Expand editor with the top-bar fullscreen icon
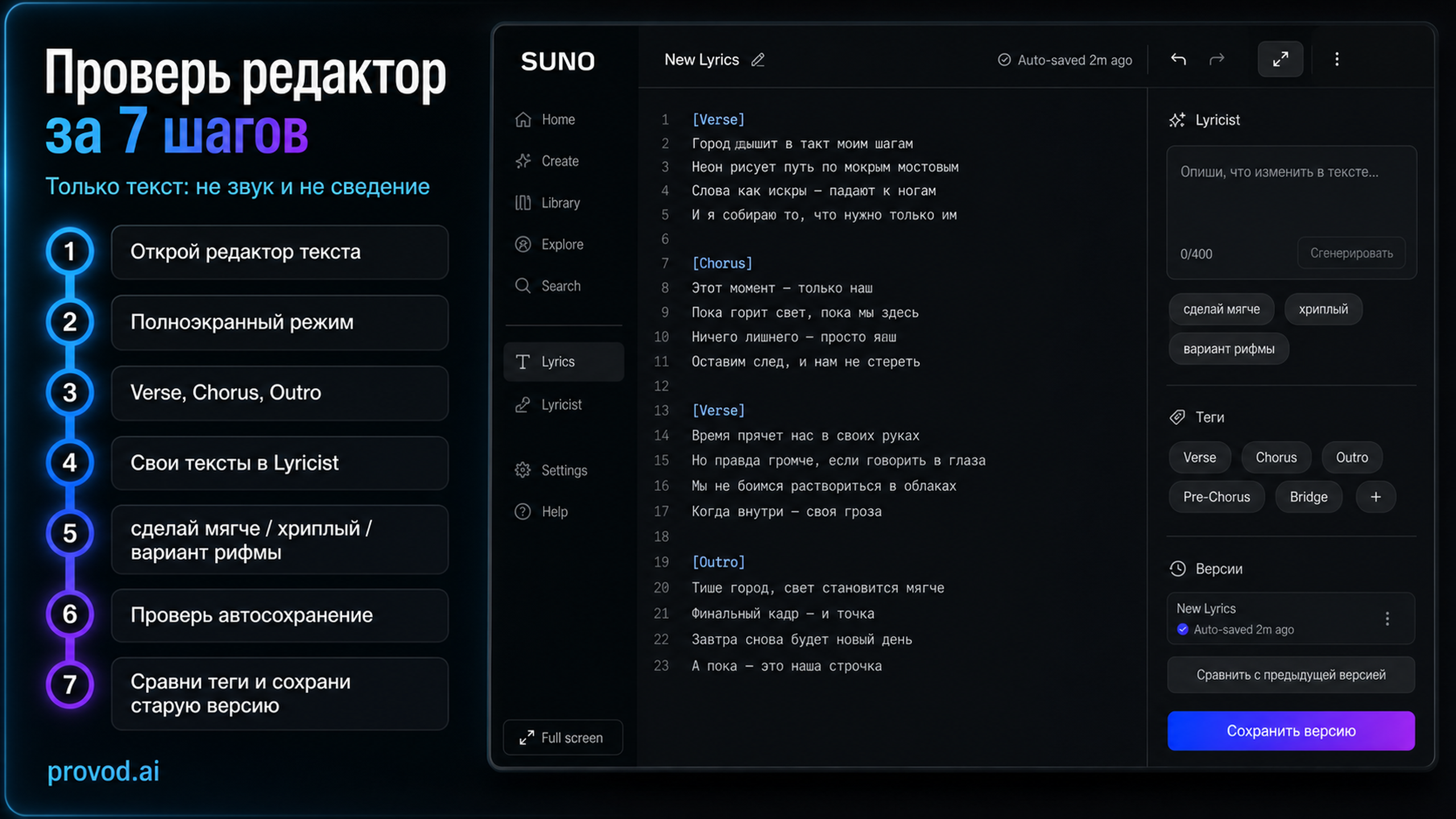 click(x=1280, y=59)
